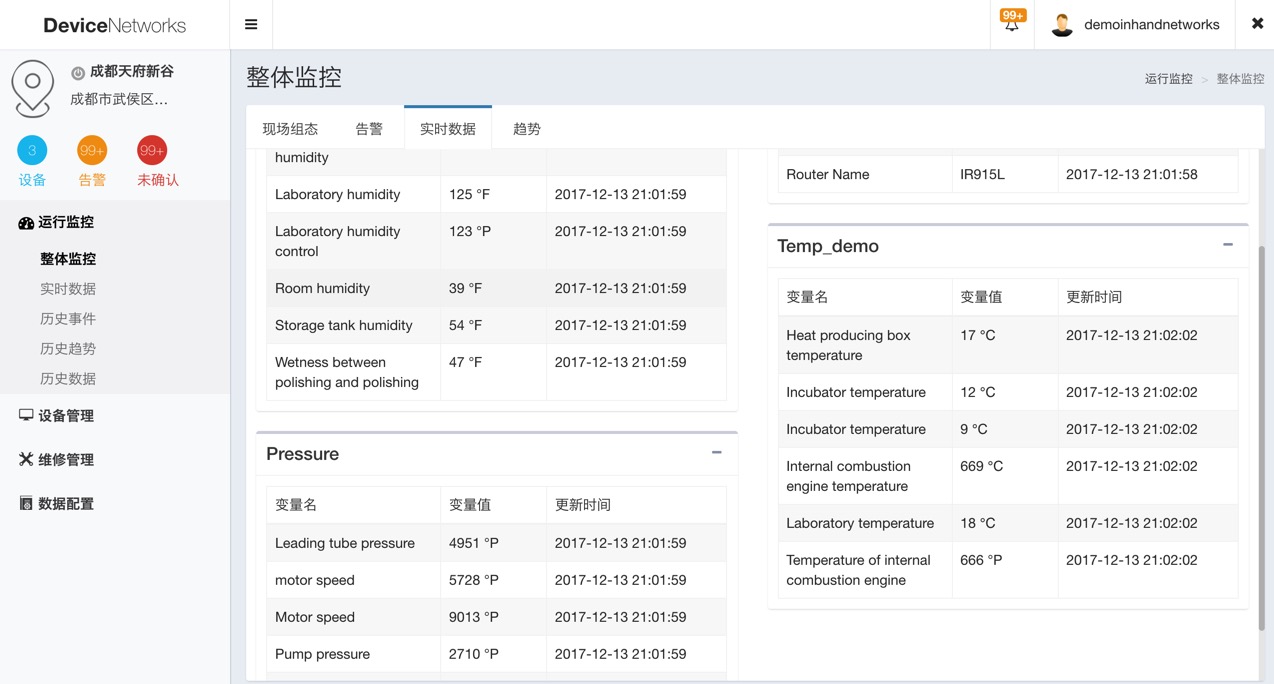The width and height of the screenshot is (1274, 684).
Task: Collapse the Temp_demo panel
Action: tap(1228, 245)
